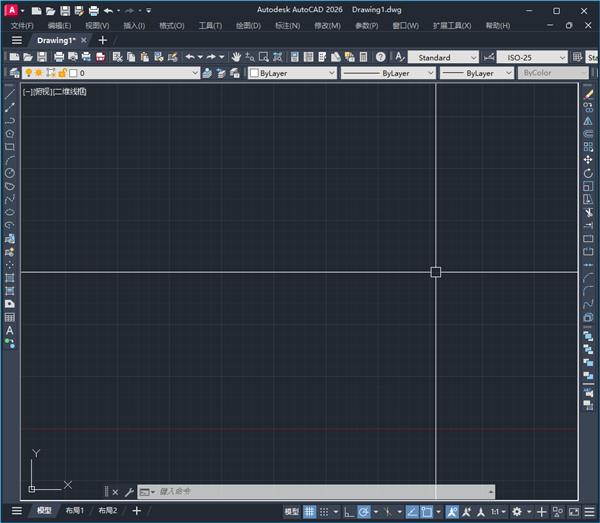Click the viewport view label controls
The image size is (600, 523).
(x=55, y=92)
